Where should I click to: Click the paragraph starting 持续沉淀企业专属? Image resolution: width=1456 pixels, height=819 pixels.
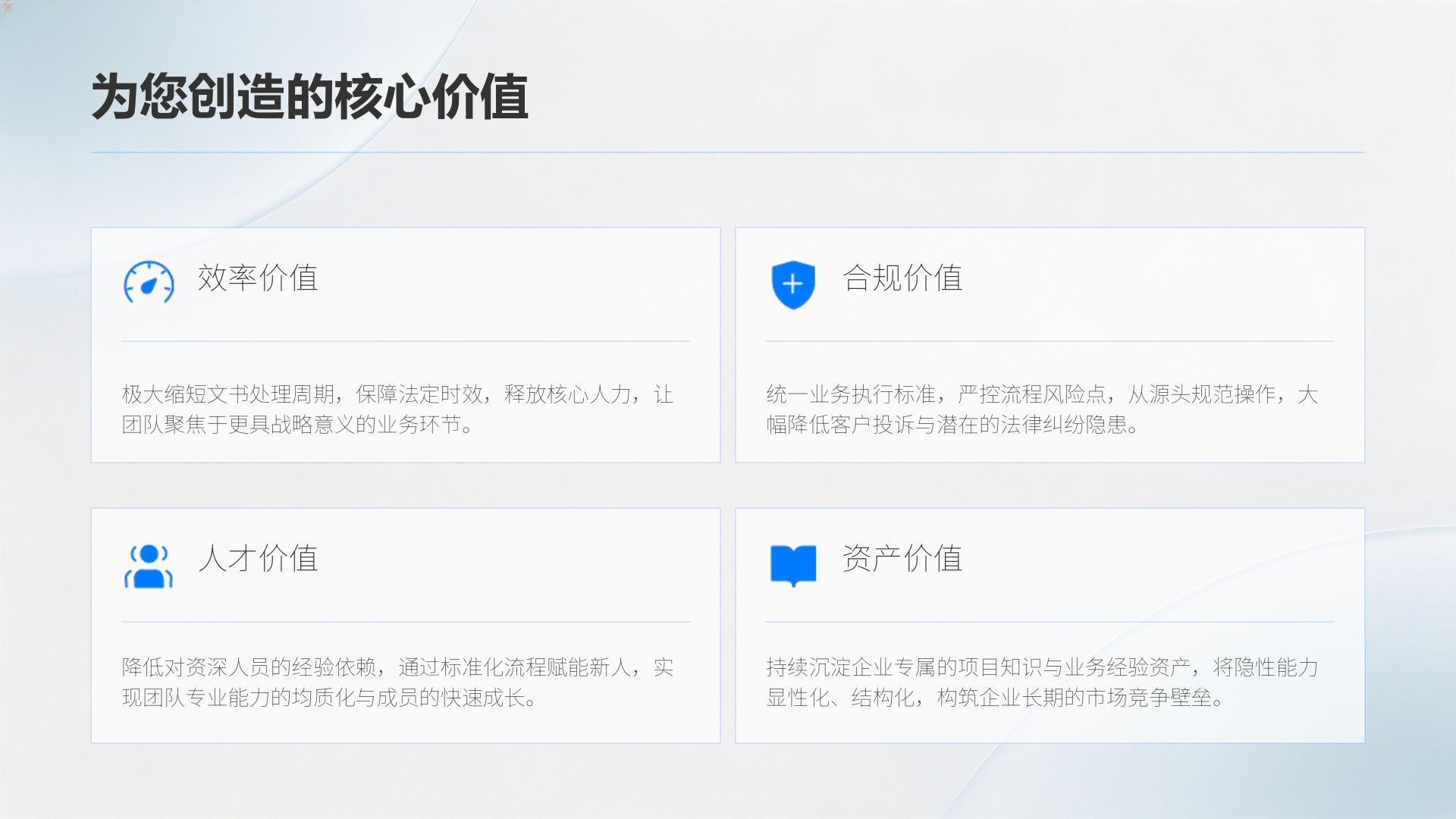[1043, 682]
